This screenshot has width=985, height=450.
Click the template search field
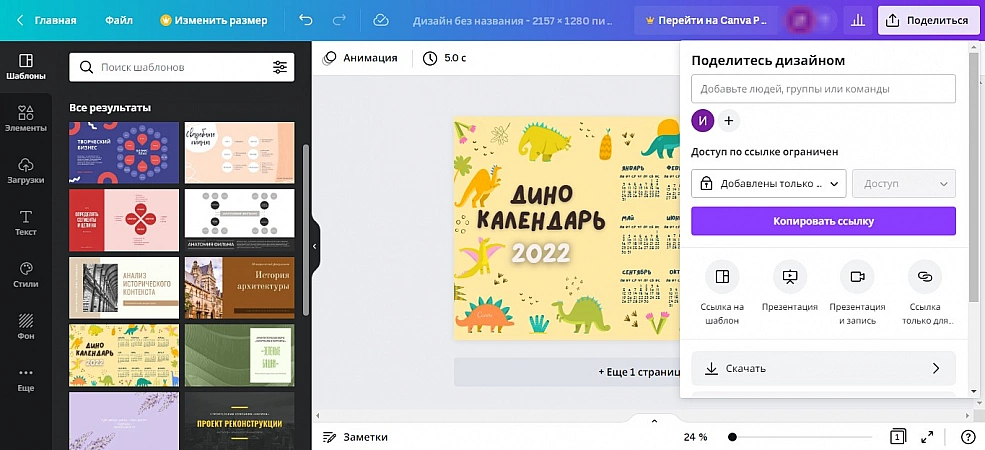[182, 67]
